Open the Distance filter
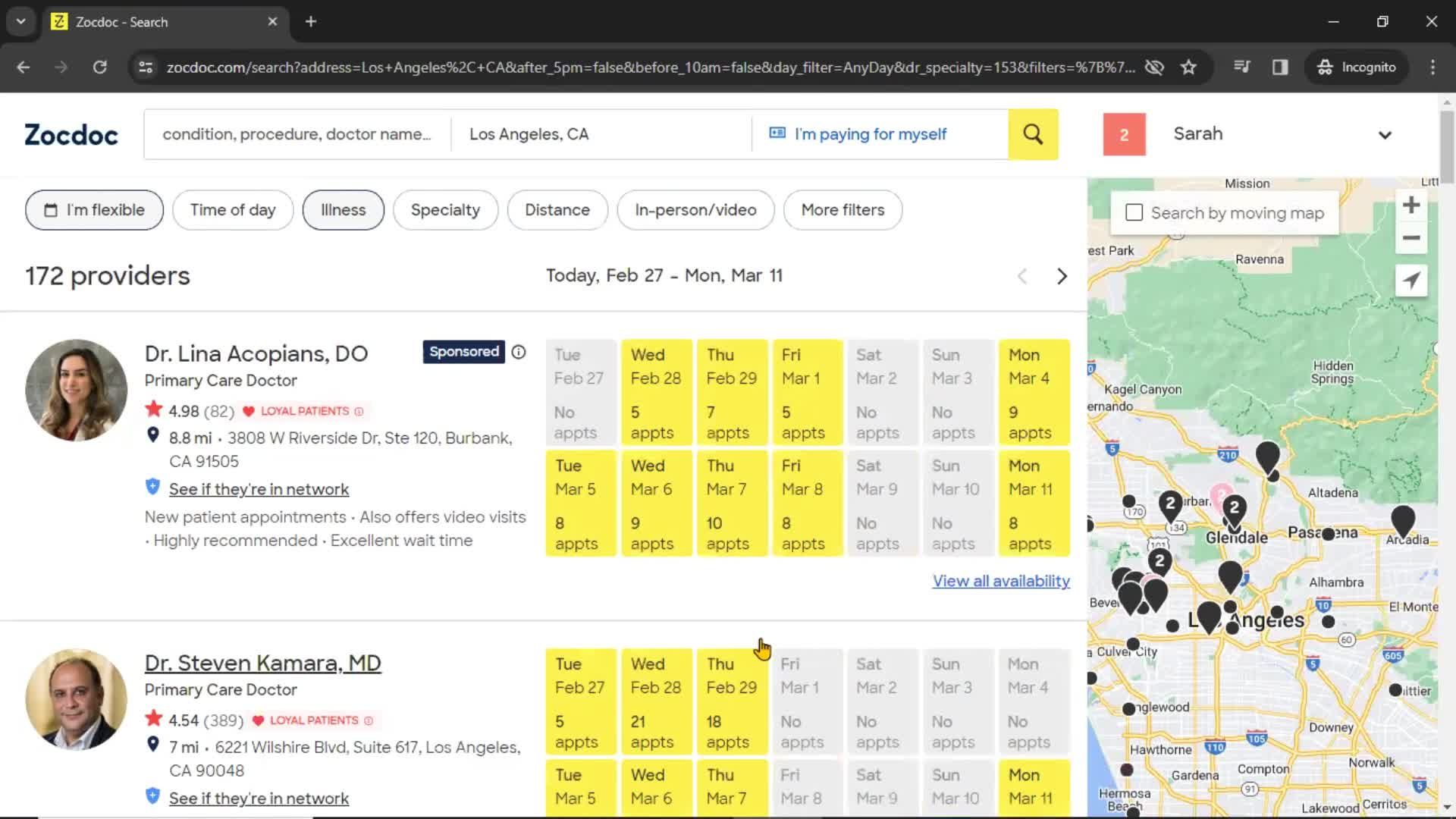 pyautogui.click(x=557, y=210)
